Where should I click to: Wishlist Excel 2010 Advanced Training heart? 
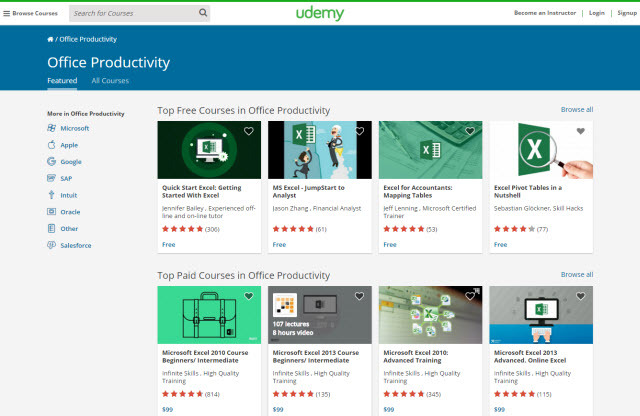(470, 296)
